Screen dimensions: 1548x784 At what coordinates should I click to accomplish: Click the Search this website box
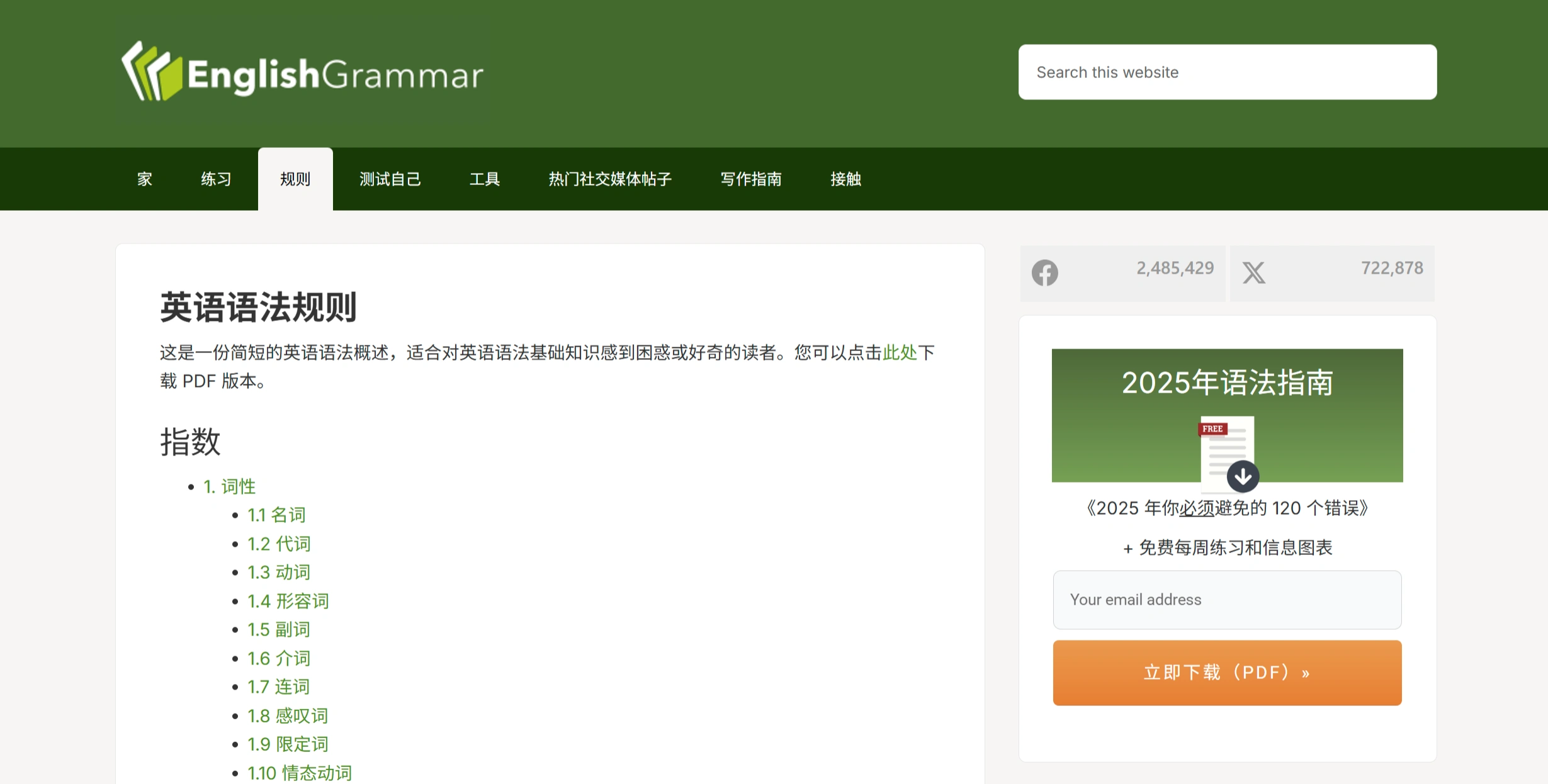coord(1226,72)
